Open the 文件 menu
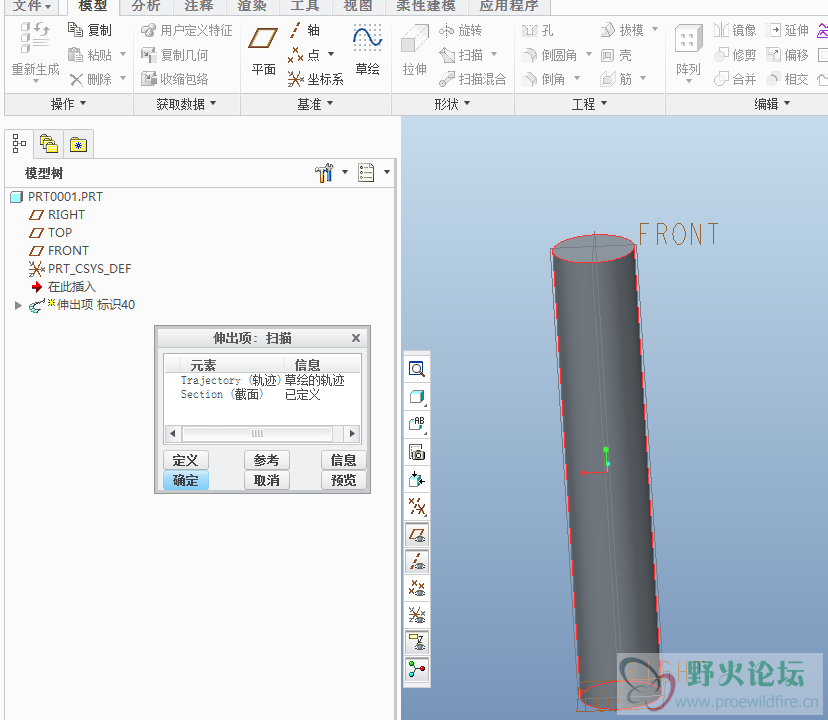This screenshot has width=828, height=720. pos(32,6)
